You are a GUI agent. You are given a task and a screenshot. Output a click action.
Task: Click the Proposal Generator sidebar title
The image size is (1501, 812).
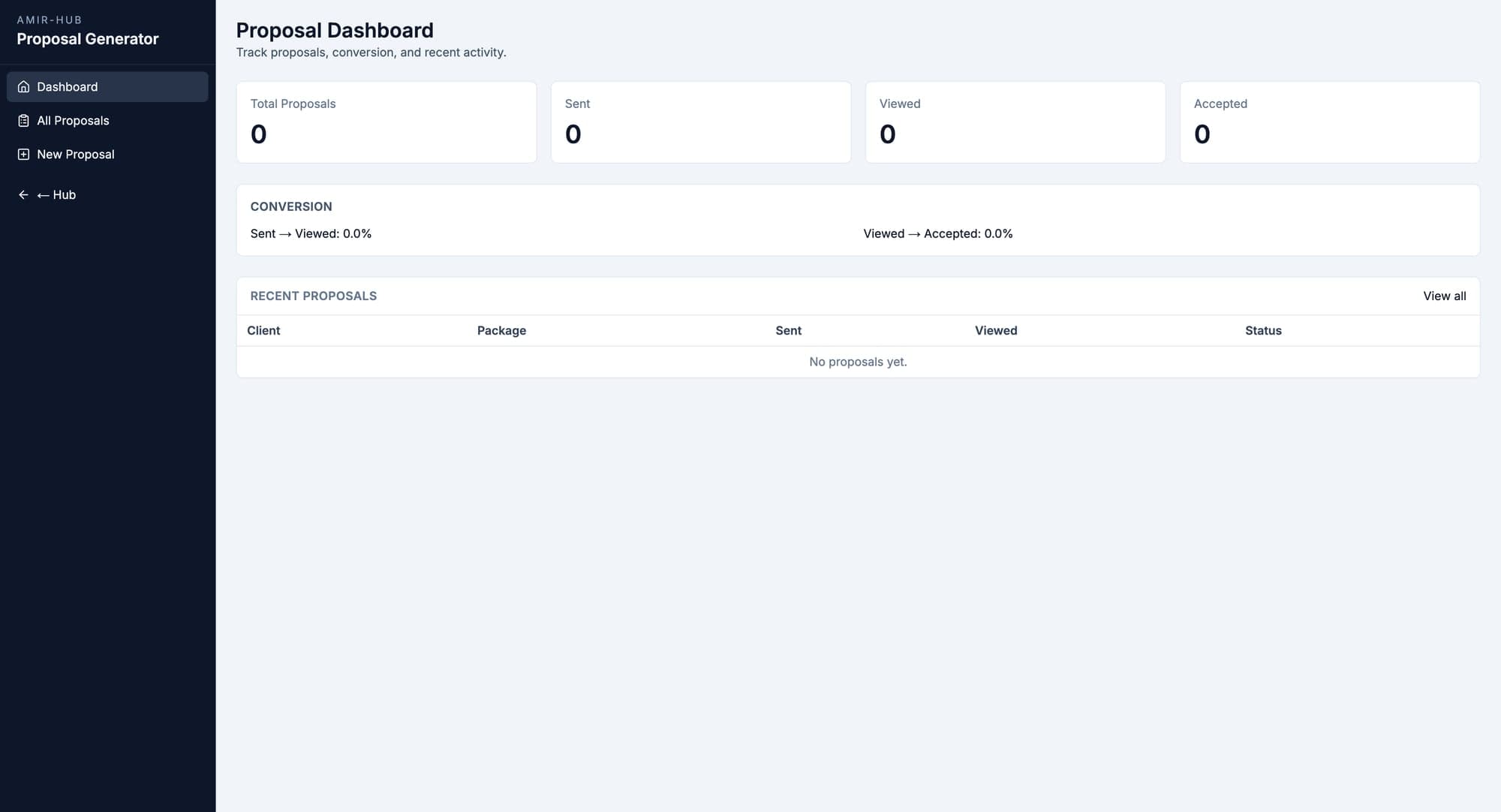(87, 38)
